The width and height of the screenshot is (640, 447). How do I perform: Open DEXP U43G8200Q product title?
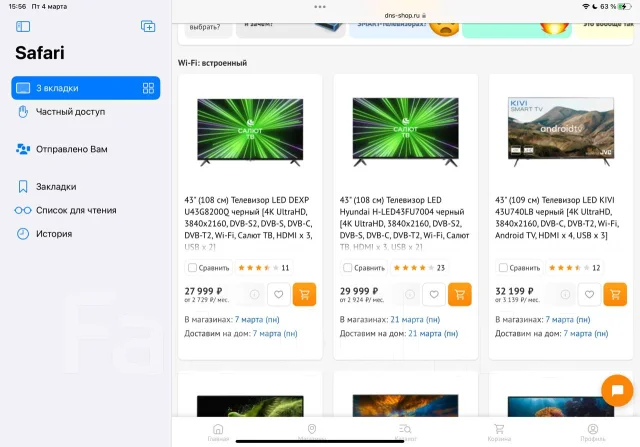(x=249, y=223)
